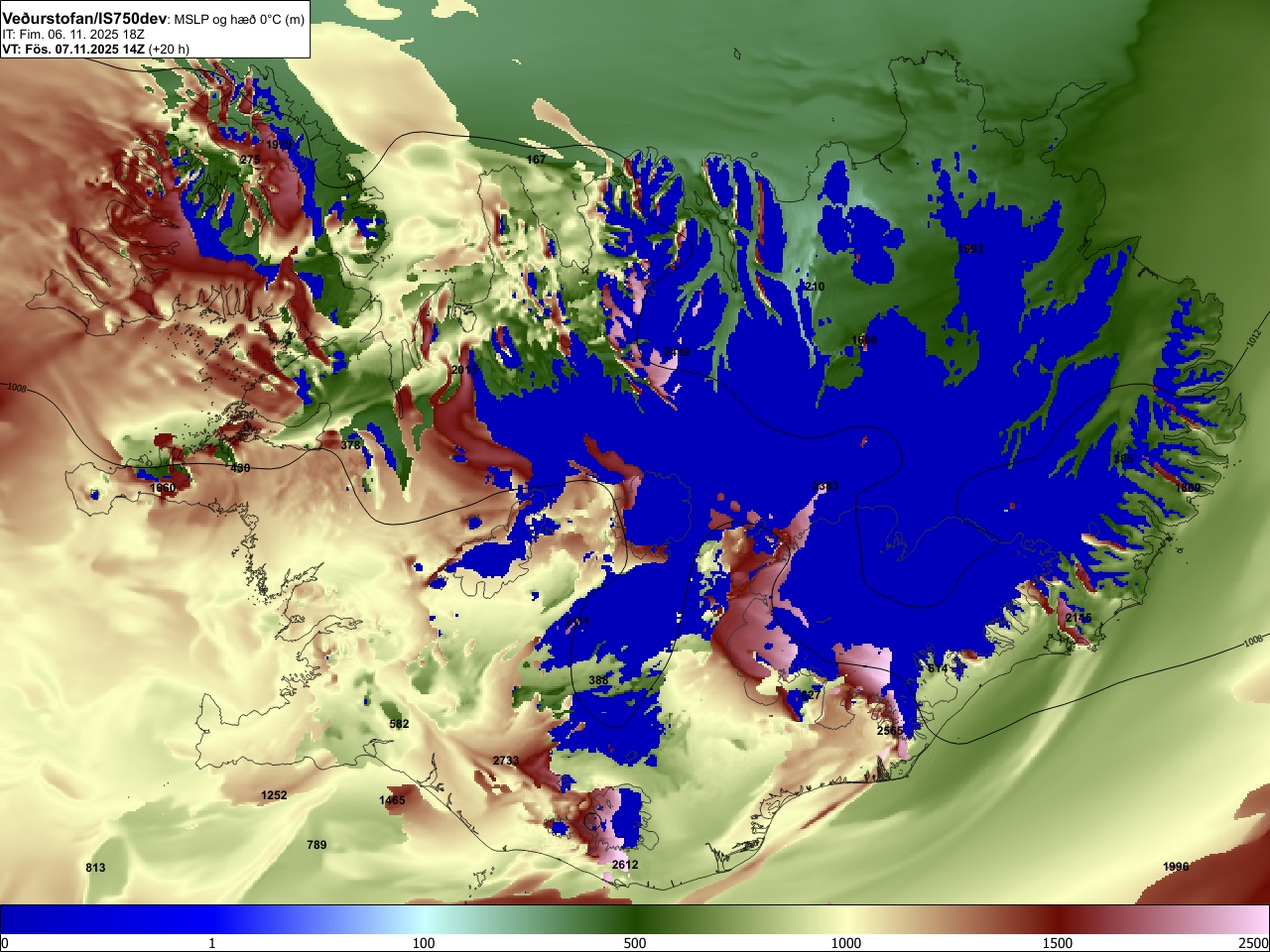Click the map value 275
1270x952 pixels.
click(x=250, y=160)
